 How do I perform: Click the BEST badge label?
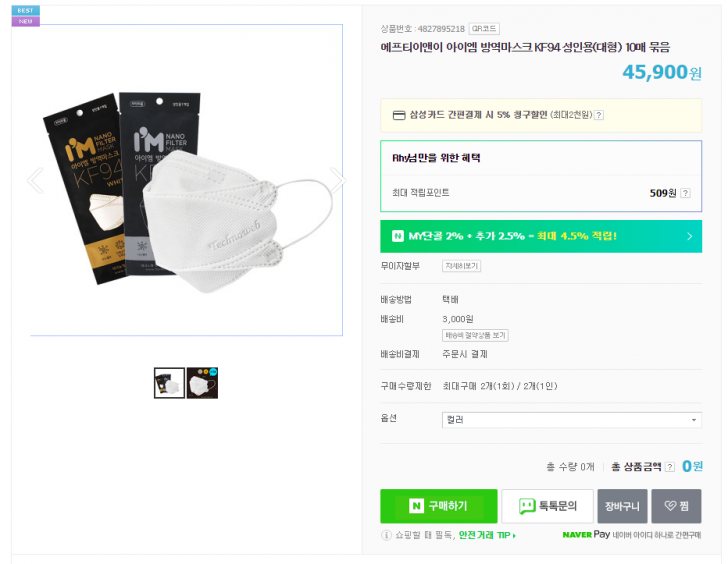pos(25,10)
